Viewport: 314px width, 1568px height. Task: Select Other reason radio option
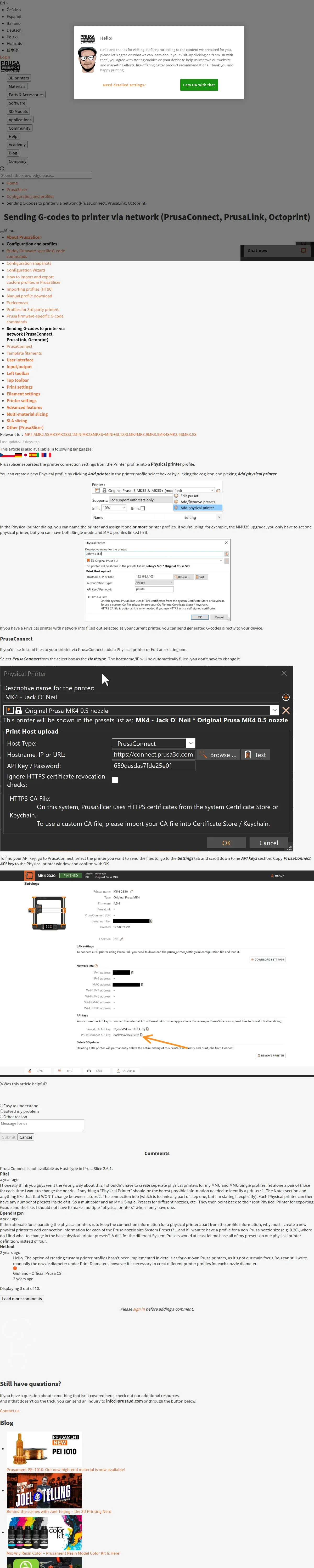pyautogui.click(x=2, y=1116)
